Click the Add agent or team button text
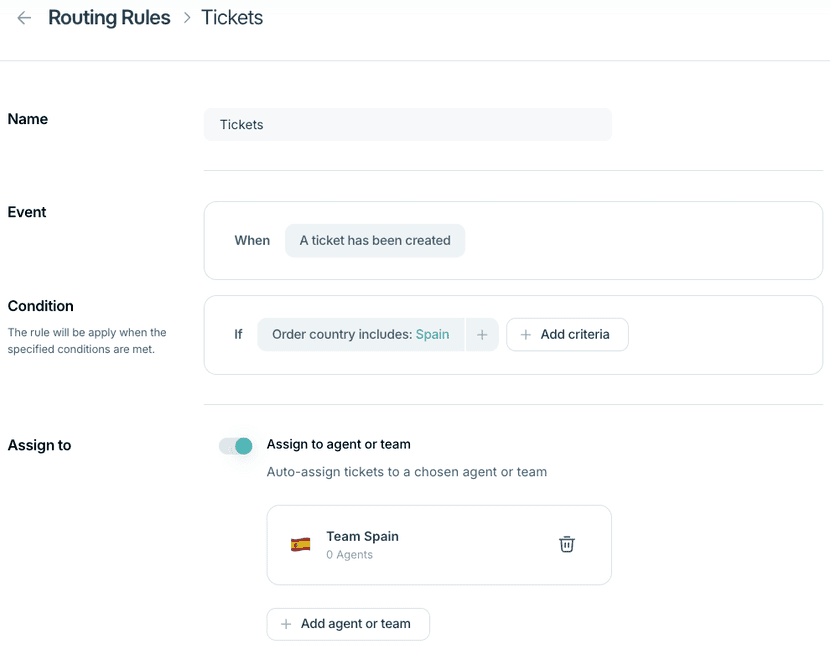This screenshot has width=830, height=649. pyautogui.click(x=356, y=624)
